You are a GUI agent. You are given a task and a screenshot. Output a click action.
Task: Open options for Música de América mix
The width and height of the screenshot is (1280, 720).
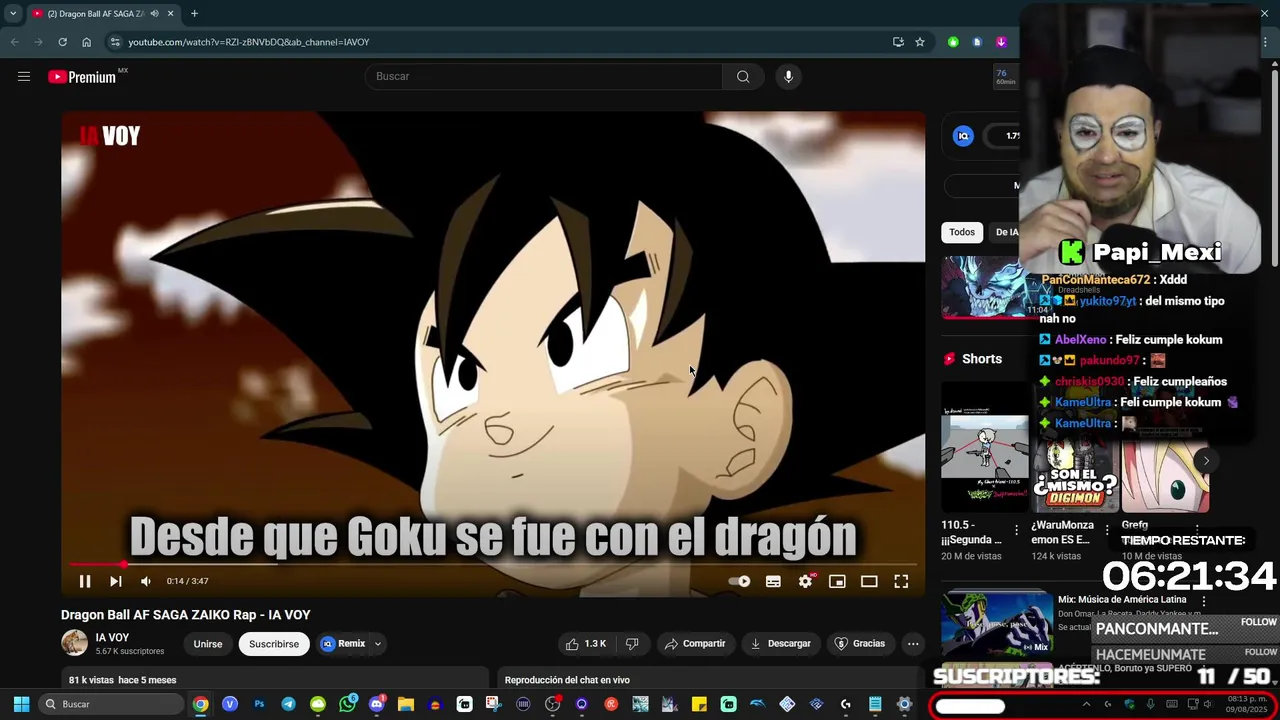click(1204, 602)
